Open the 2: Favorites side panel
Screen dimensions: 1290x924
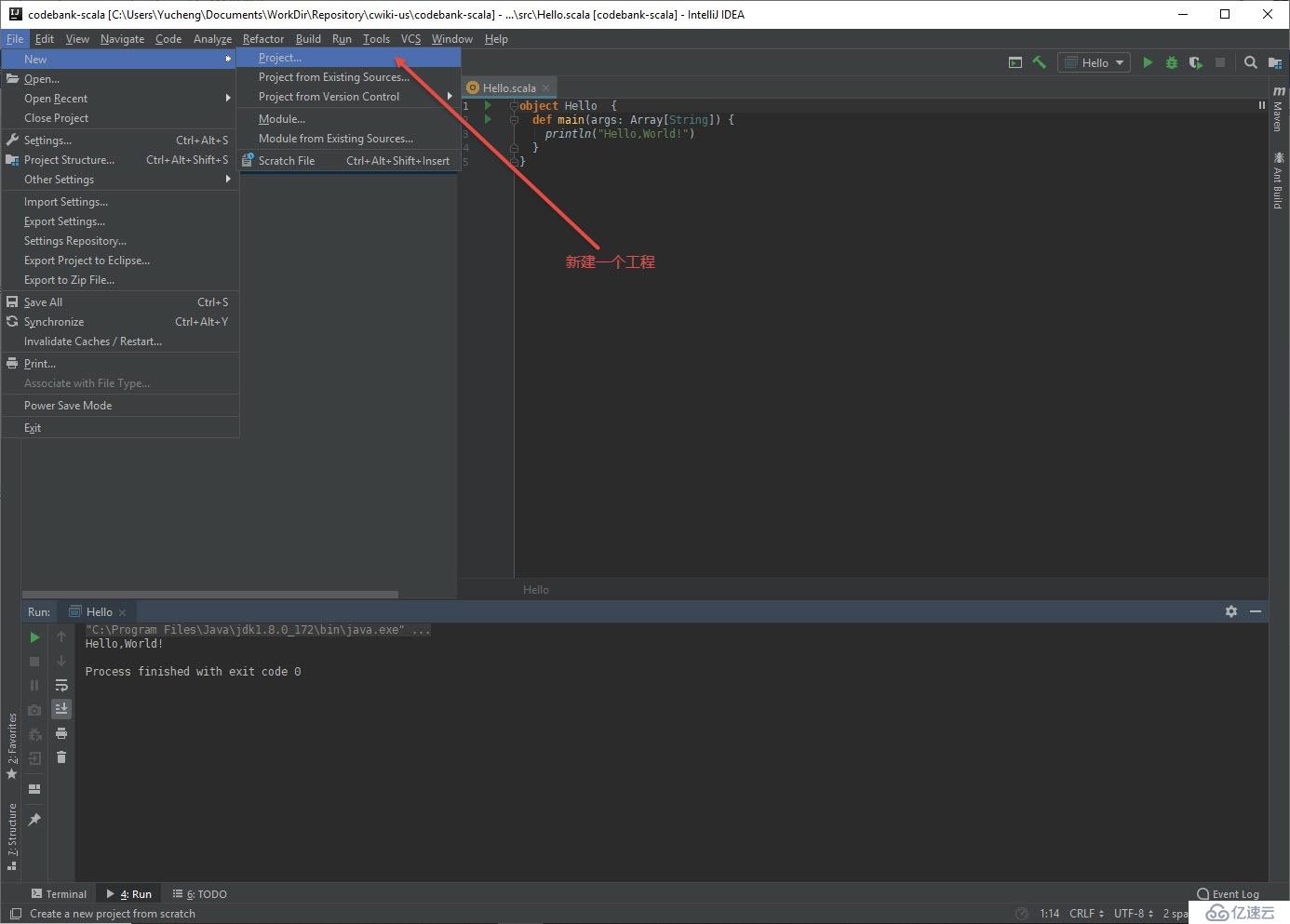click(12, 746)
